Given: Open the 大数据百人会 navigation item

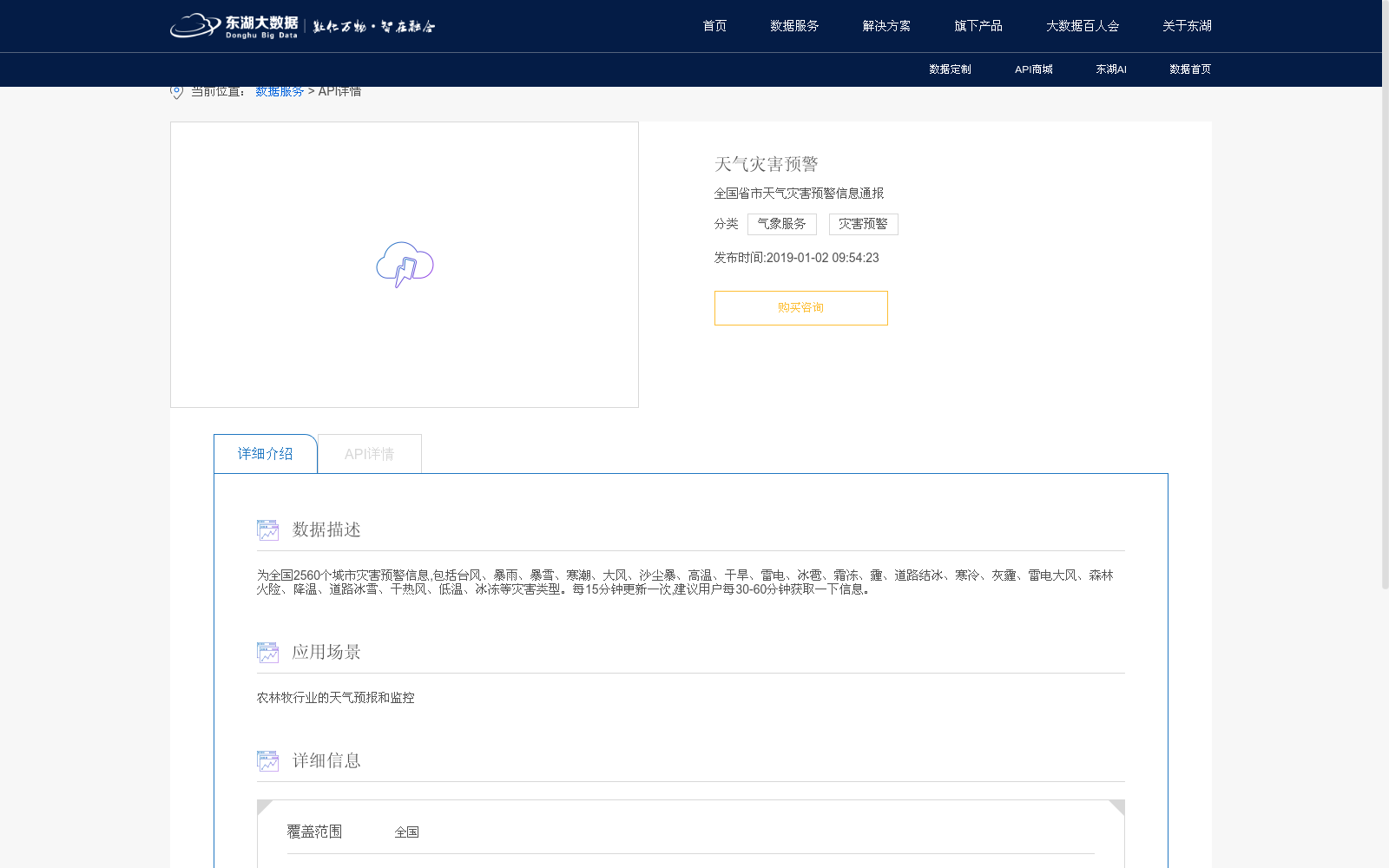Looking at the screenshot, I should click(x=1083, y=26).
